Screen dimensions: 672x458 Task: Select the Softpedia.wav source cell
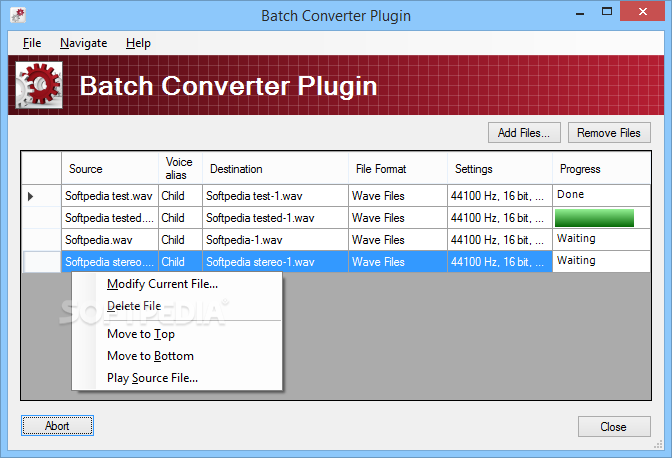tap(110, 239)
